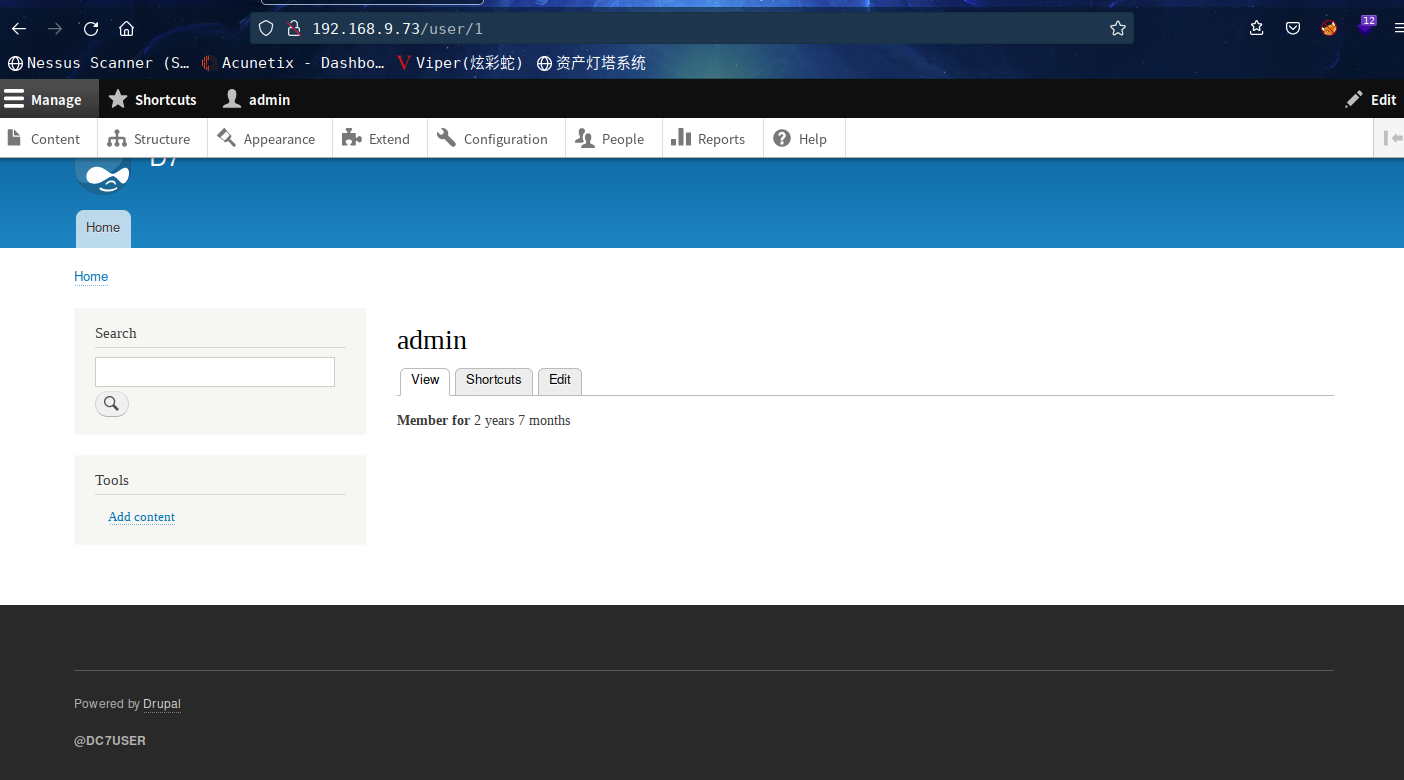Screen dimensions: 1404x780
Task: Click the Edit pencil toolbar button
Action: (1370, 99)
